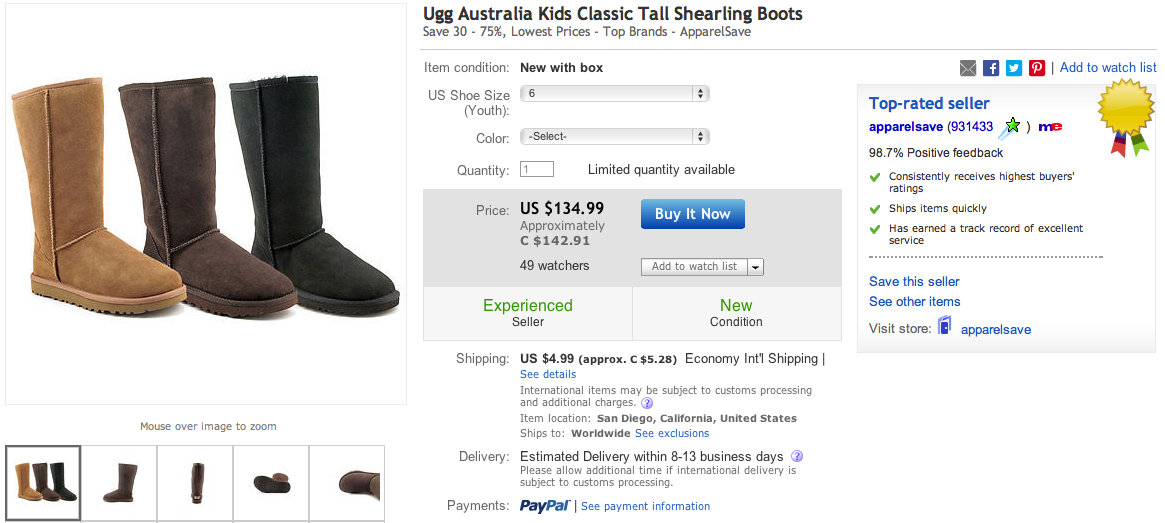The width and height of the screenshot is (1165, 523).
Task: Share this listing on Facebook
Action: (x=991, y=68)
